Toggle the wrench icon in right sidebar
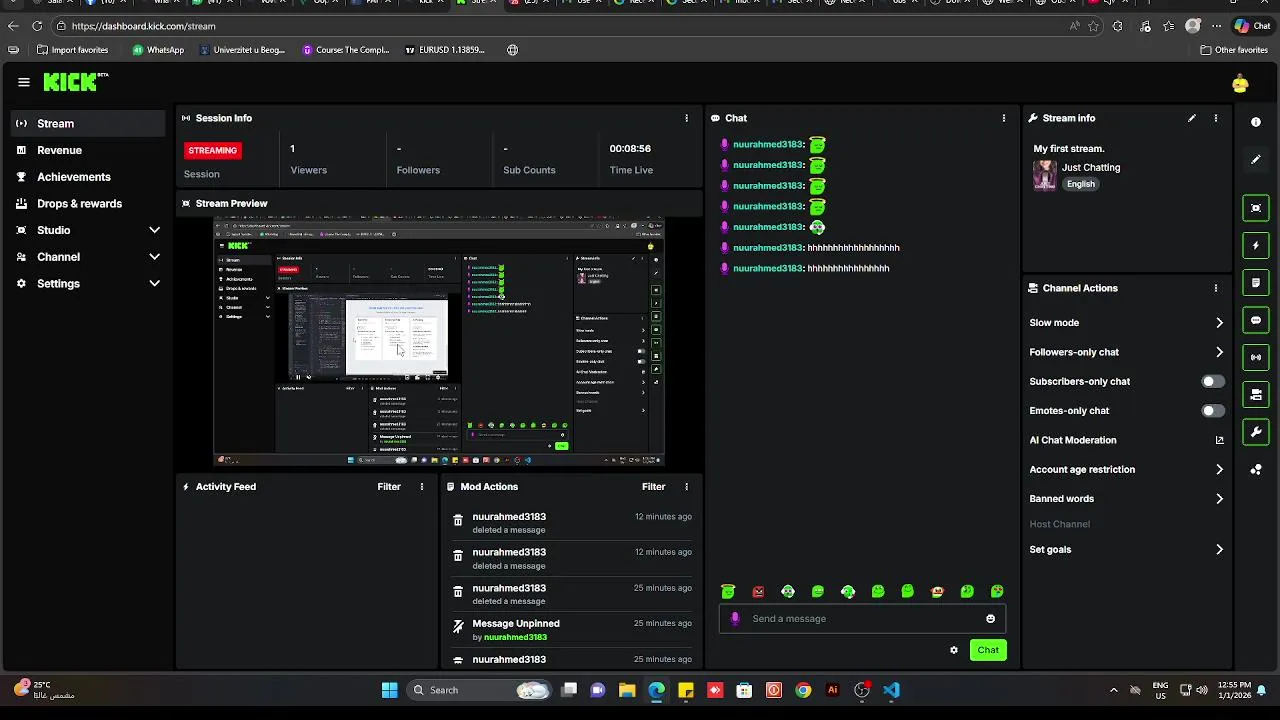The image size is (1280, 720). tap(1256, 432)
